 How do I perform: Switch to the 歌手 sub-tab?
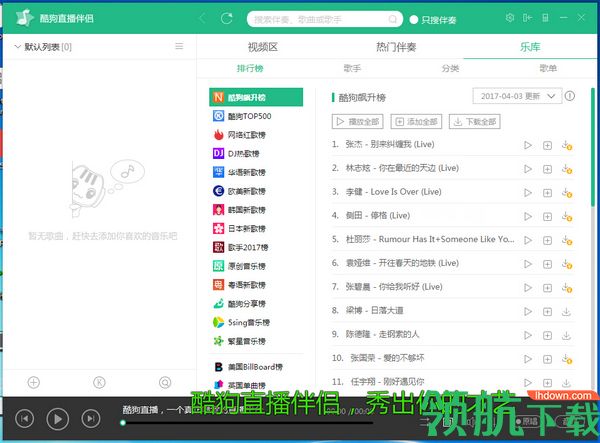pyautogui.click(x=352, y=68)
